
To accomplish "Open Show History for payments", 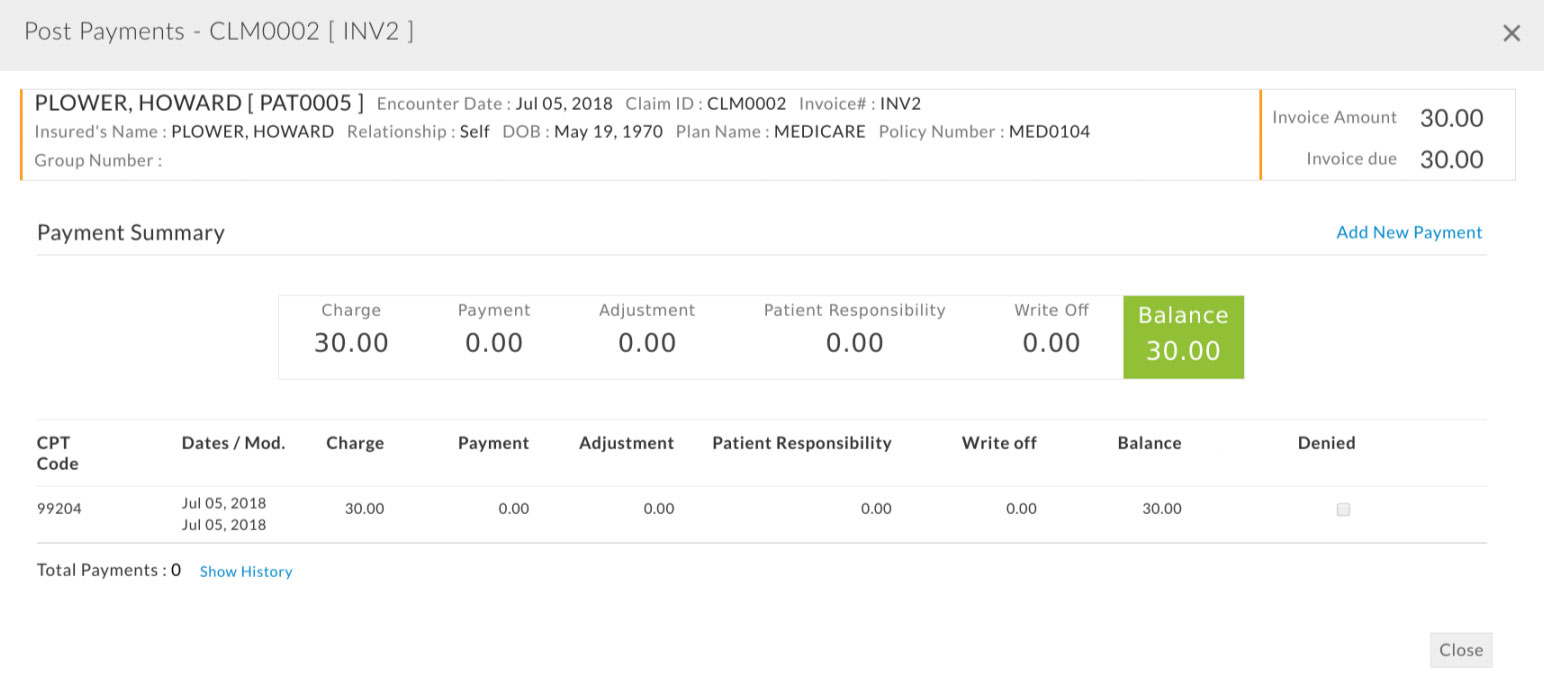I will coord(246,572).
